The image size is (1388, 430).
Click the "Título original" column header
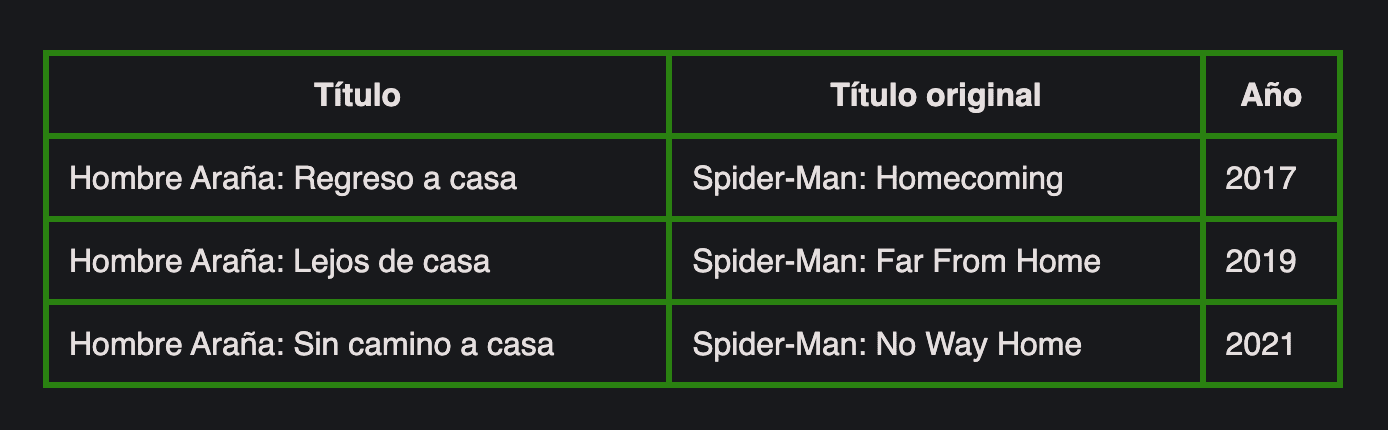coord(935,96)
